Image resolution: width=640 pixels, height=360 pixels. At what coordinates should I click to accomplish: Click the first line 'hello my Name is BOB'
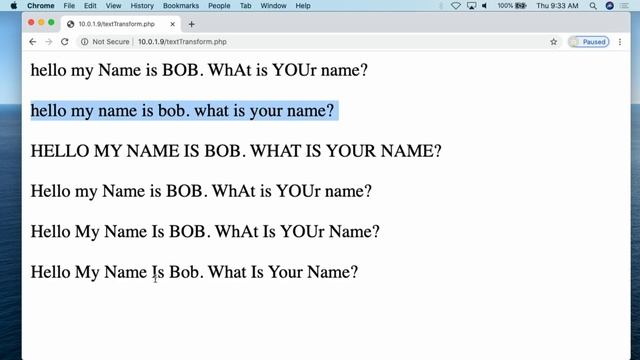199,70
